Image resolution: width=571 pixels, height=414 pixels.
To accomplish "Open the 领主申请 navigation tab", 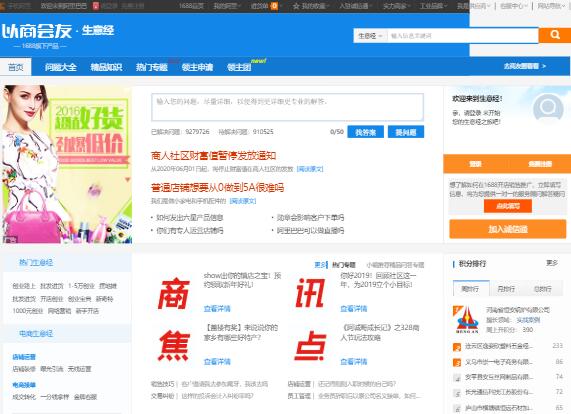I will (197, 67).
